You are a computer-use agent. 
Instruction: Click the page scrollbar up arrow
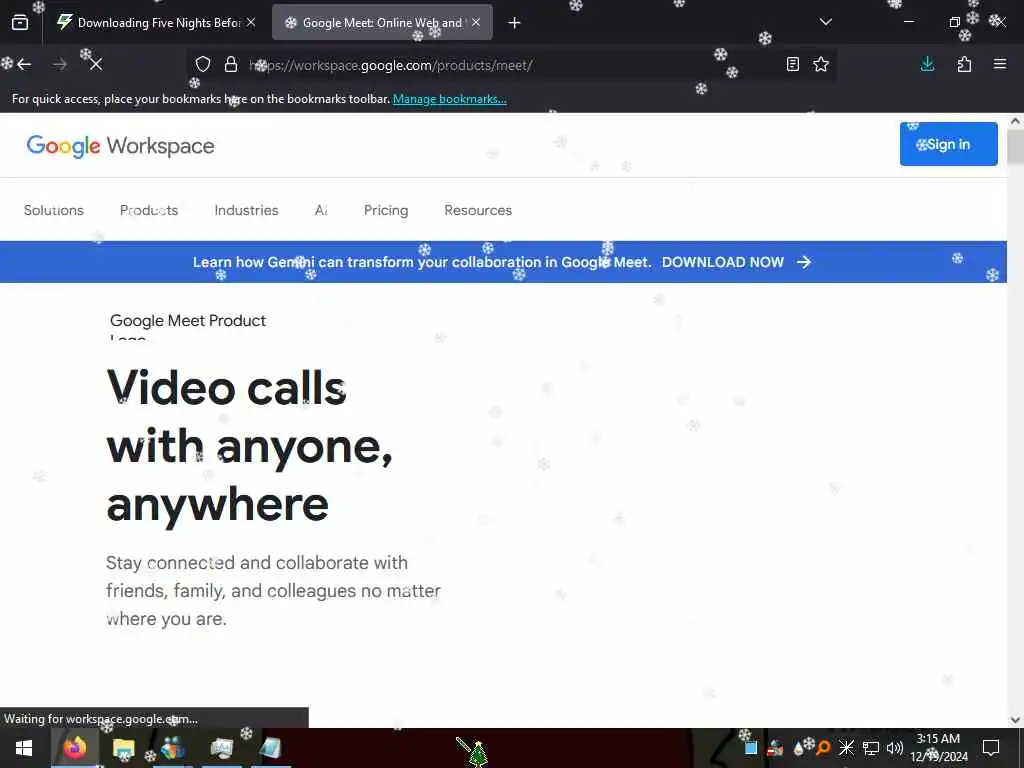point(1015,121)
